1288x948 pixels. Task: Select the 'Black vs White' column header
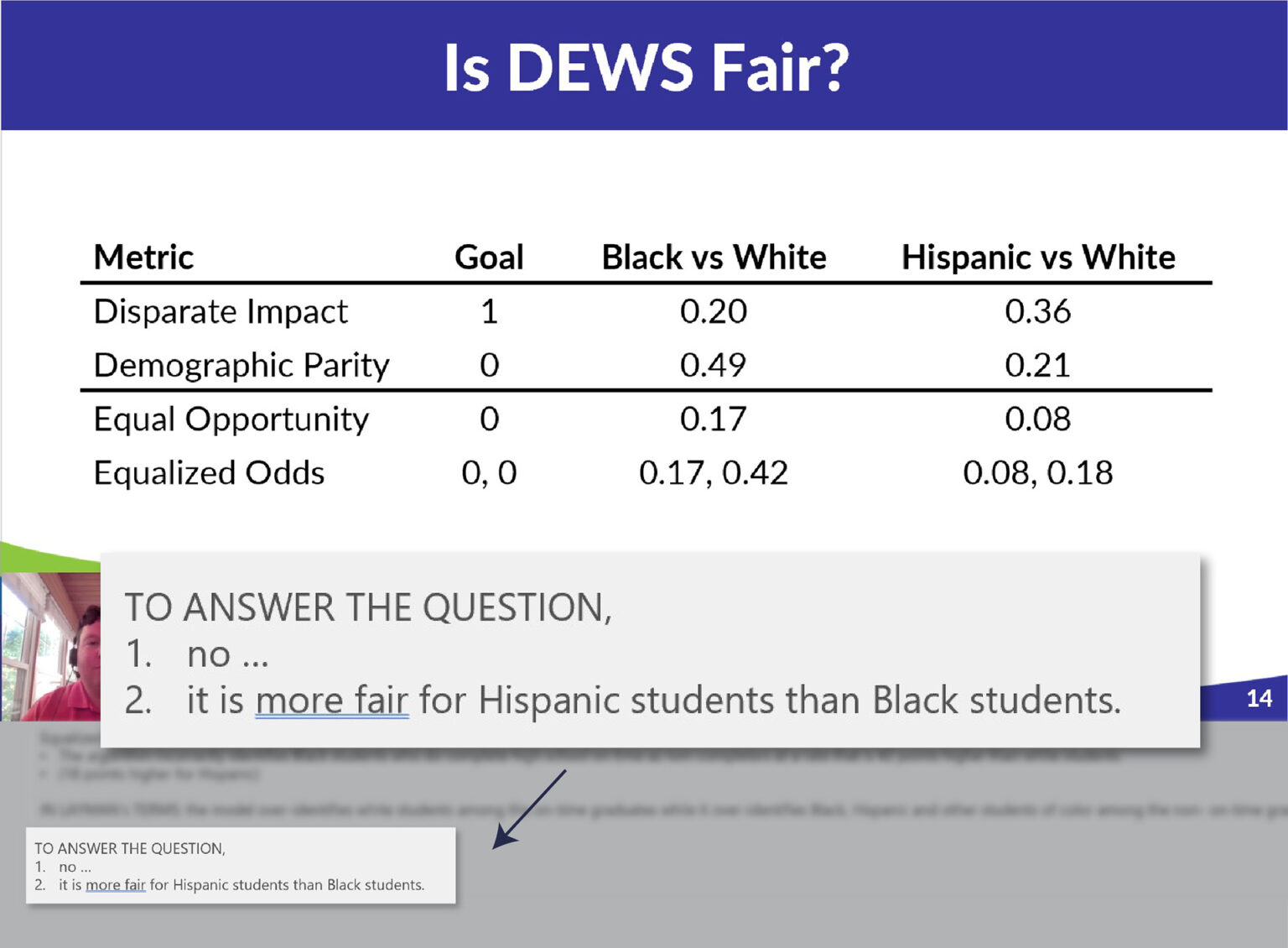click(x=713, y=257)
